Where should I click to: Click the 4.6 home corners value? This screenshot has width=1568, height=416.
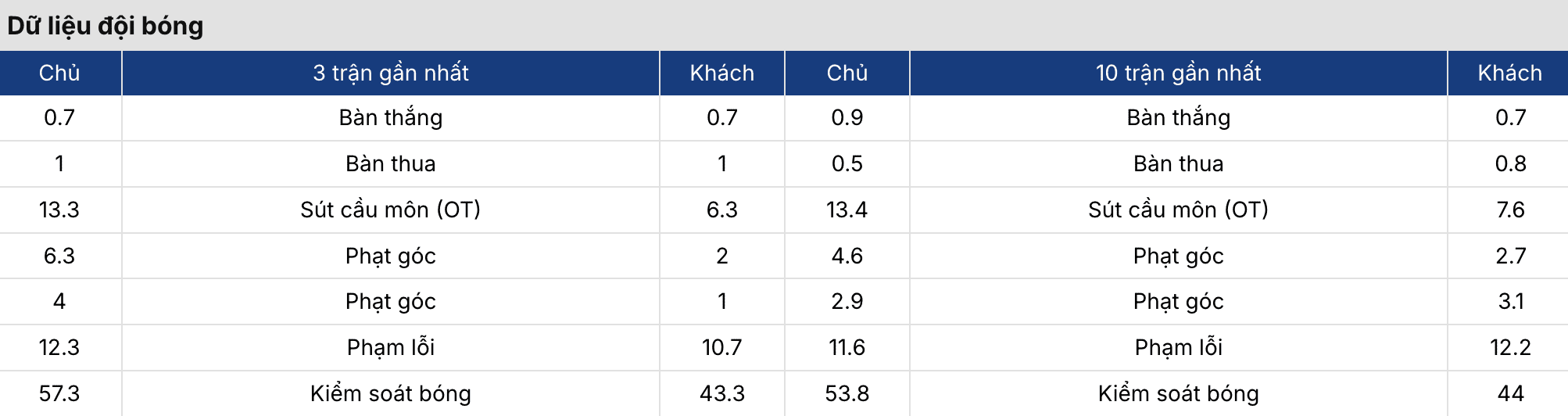[847, 256]
